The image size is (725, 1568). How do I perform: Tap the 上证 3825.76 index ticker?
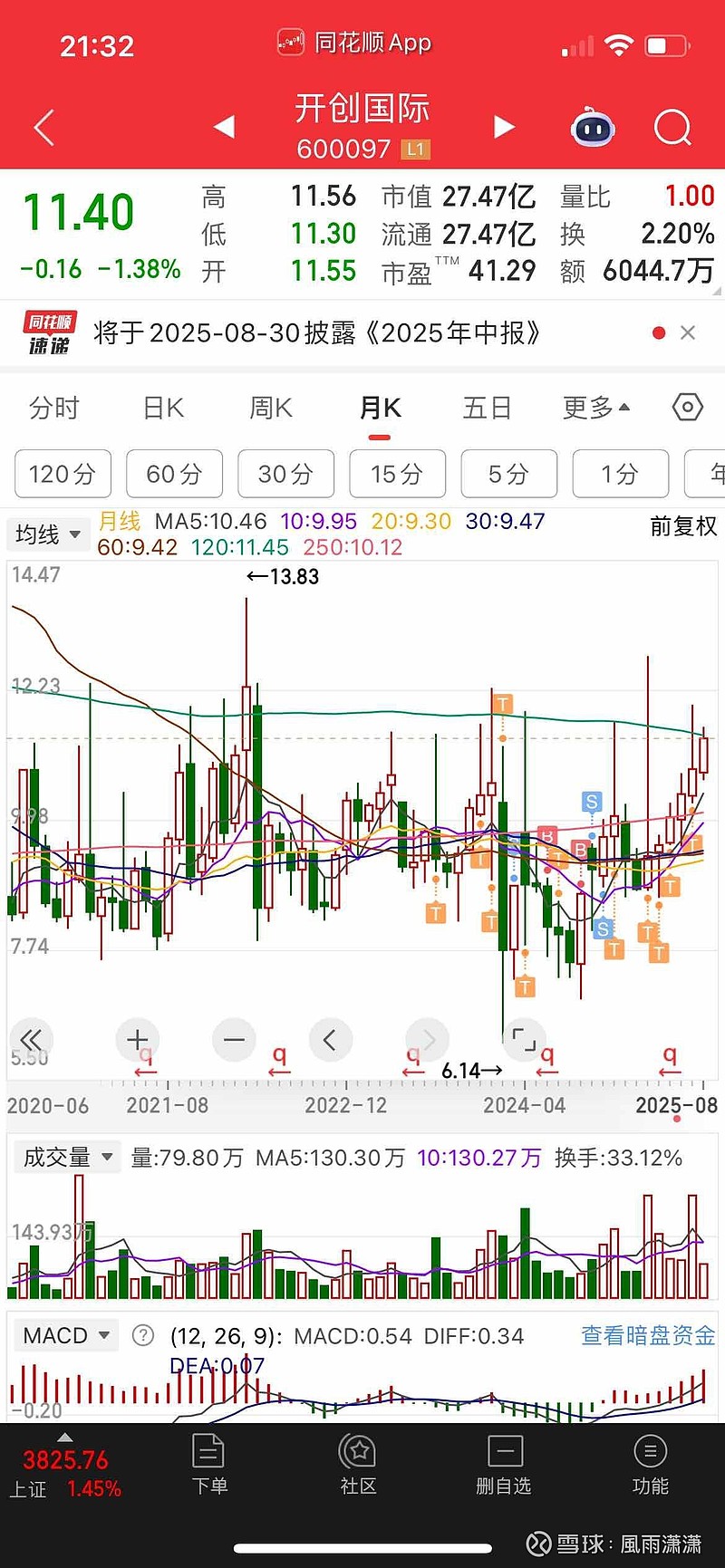click(x=64, y=1474)
